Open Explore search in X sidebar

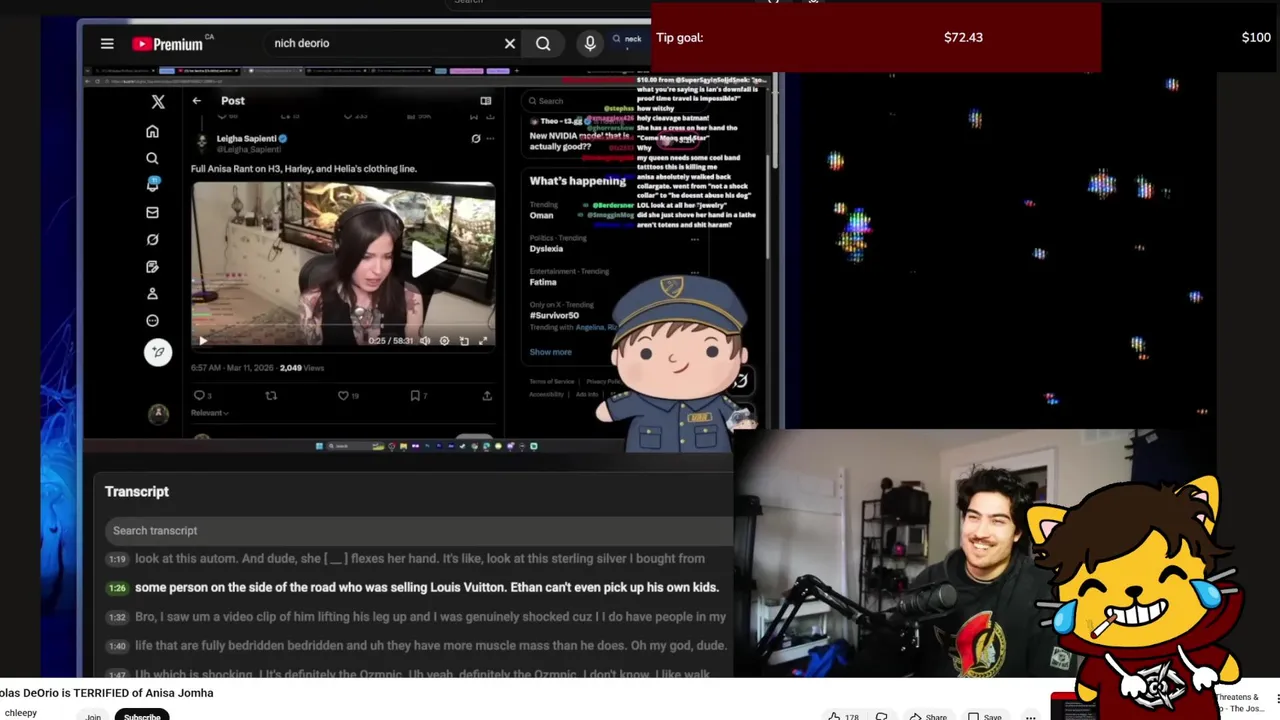pyautogui.click(x=152, y=158)
